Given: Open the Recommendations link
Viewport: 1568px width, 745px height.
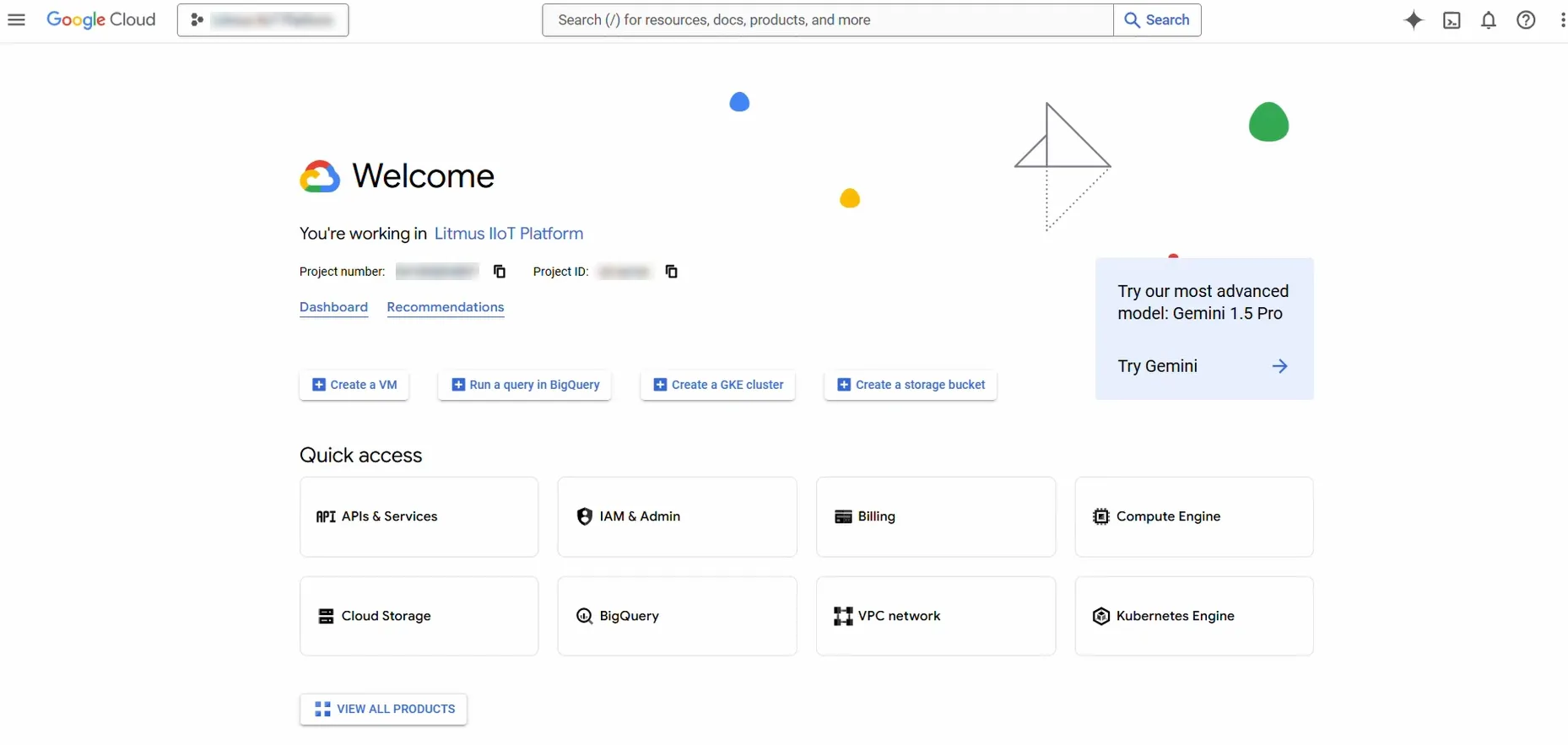Looking at the screenshot, I should pos(446,307).
